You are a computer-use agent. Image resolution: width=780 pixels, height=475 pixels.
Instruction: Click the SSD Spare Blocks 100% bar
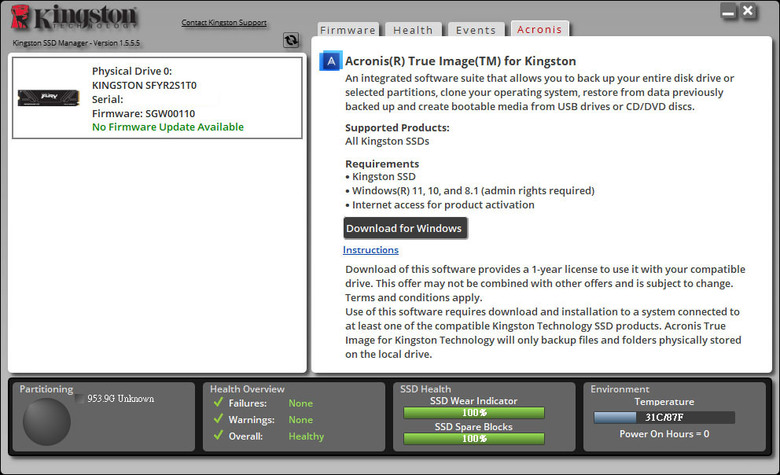474,438
